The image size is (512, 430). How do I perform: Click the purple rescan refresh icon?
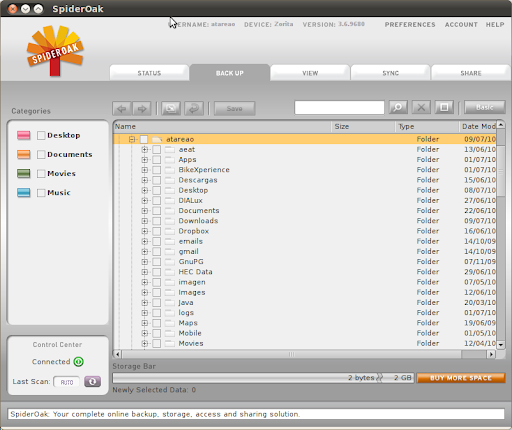click(x=92, y=382)
